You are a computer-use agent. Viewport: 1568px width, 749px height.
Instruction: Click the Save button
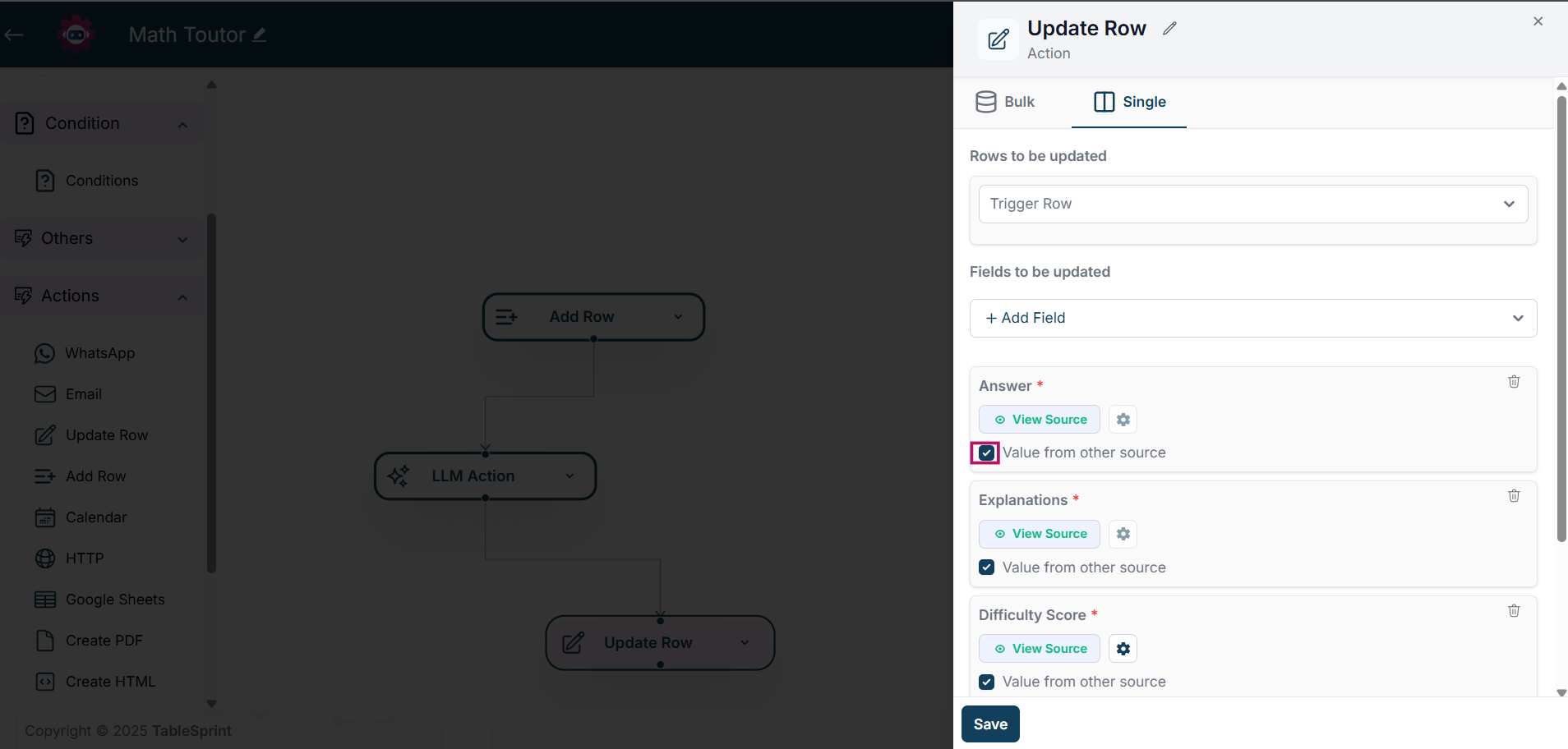tap(989, 724)
